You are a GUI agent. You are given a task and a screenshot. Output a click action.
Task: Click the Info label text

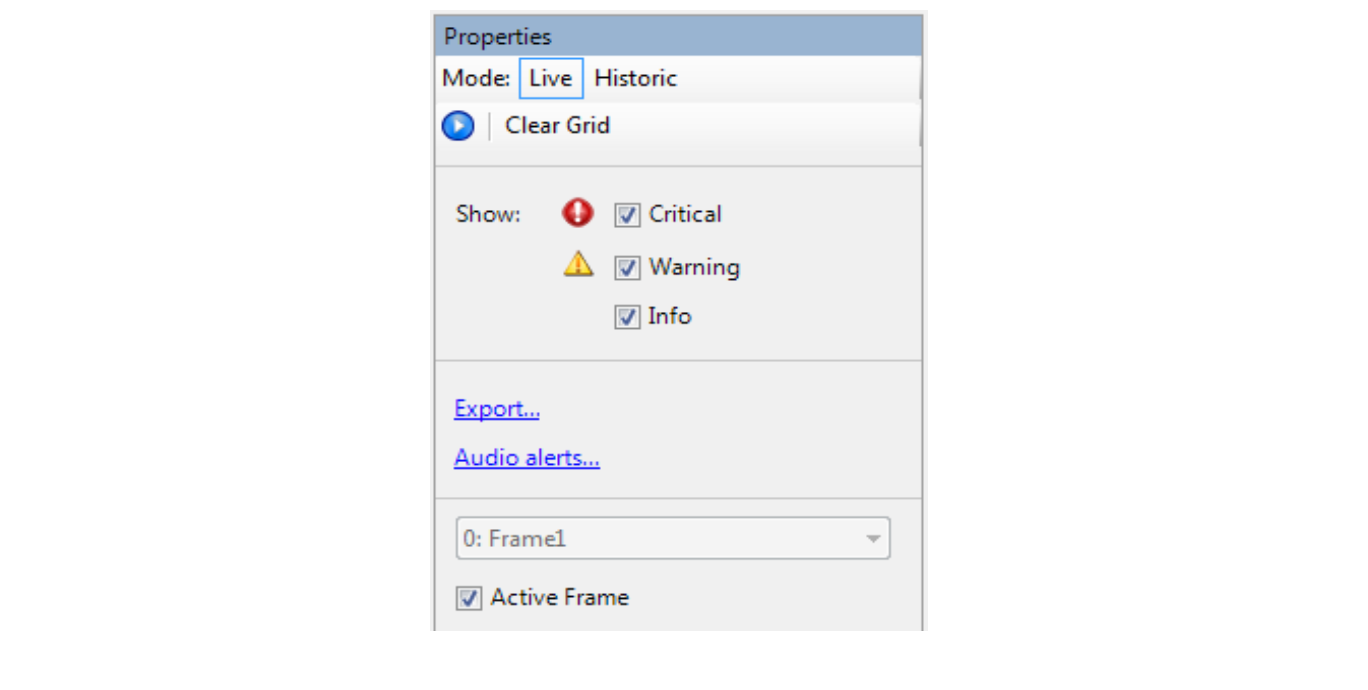[670, 317]
